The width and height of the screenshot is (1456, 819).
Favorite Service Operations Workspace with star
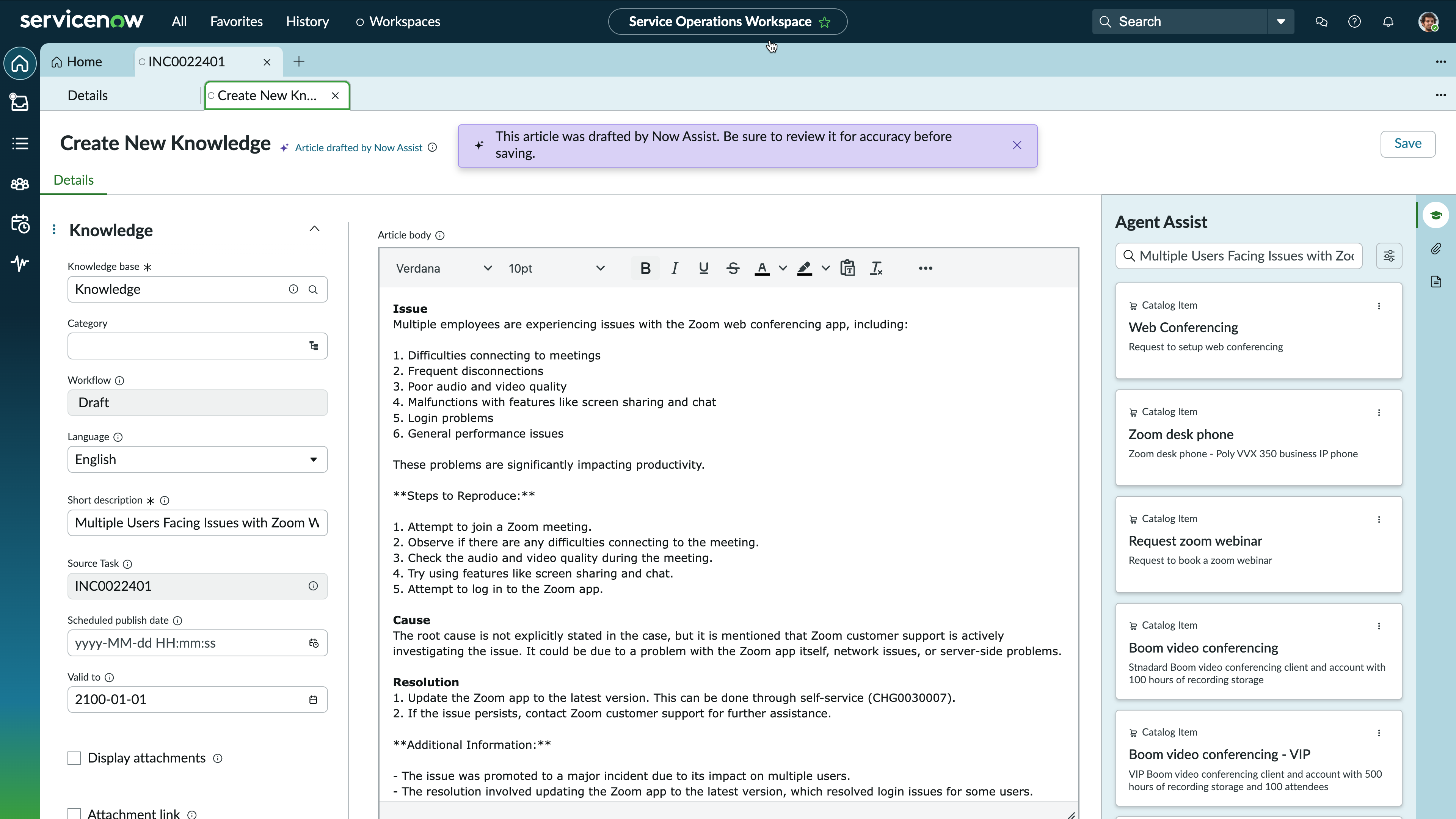coord(825,22)
